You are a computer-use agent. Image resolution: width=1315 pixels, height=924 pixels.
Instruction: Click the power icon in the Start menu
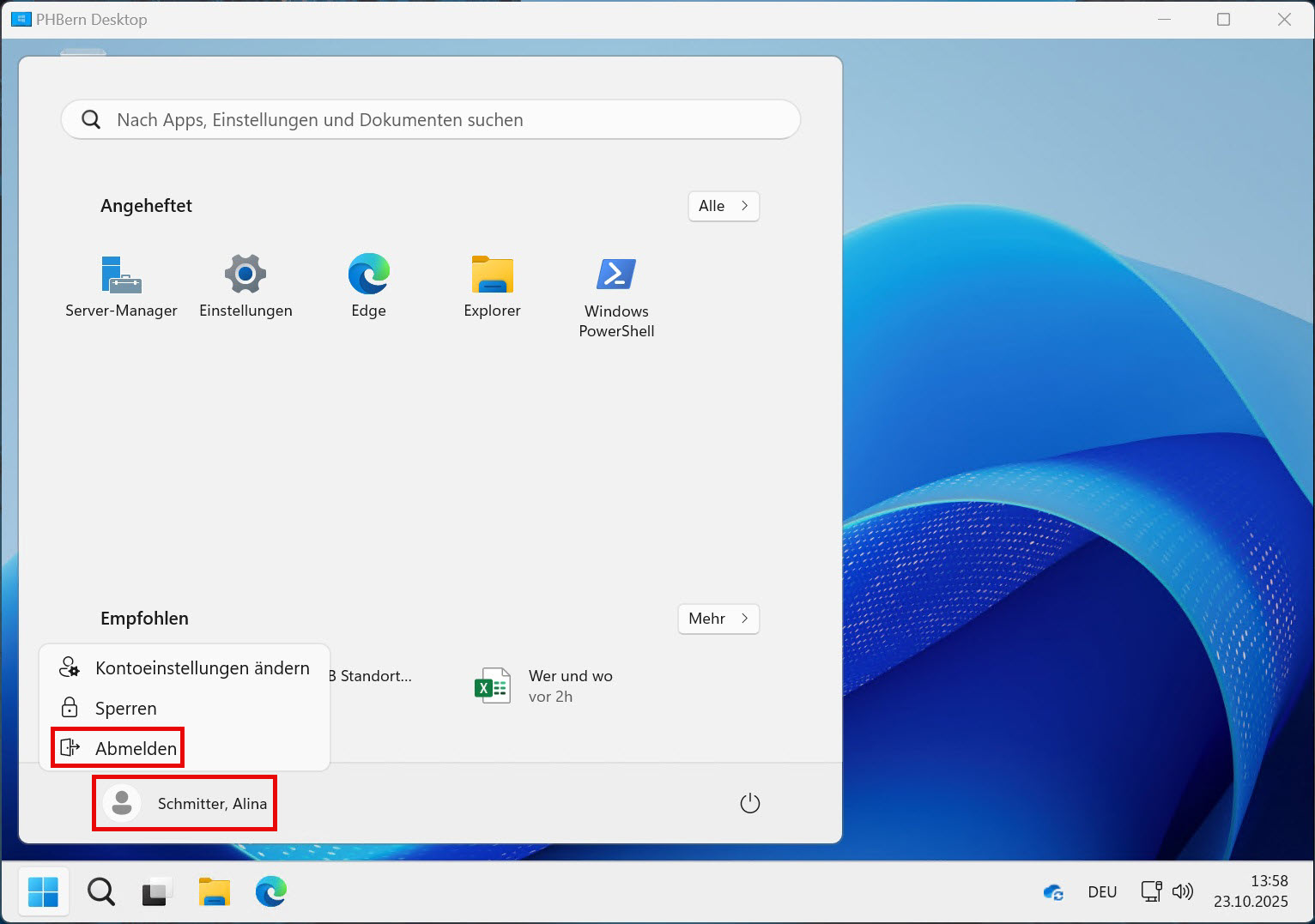749,803
